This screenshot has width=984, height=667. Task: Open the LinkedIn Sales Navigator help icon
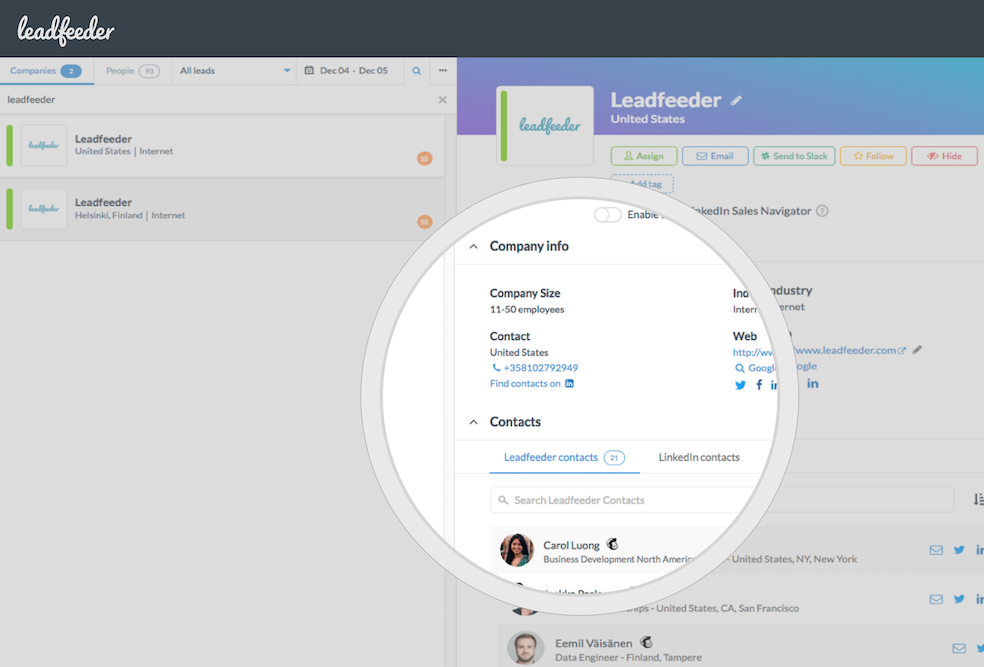pos(822,211)
